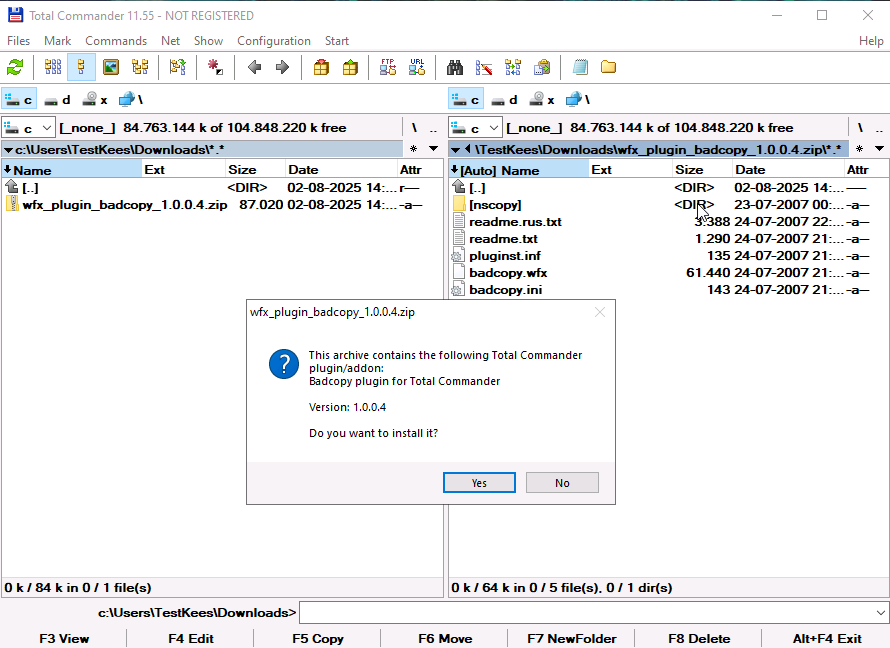Click the F8 Delete button

[x=699, y=639]
